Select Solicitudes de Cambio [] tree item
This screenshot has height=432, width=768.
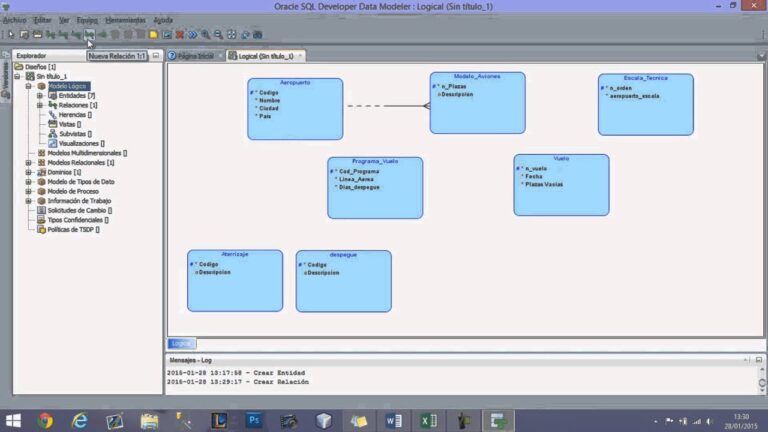point(79,211)
